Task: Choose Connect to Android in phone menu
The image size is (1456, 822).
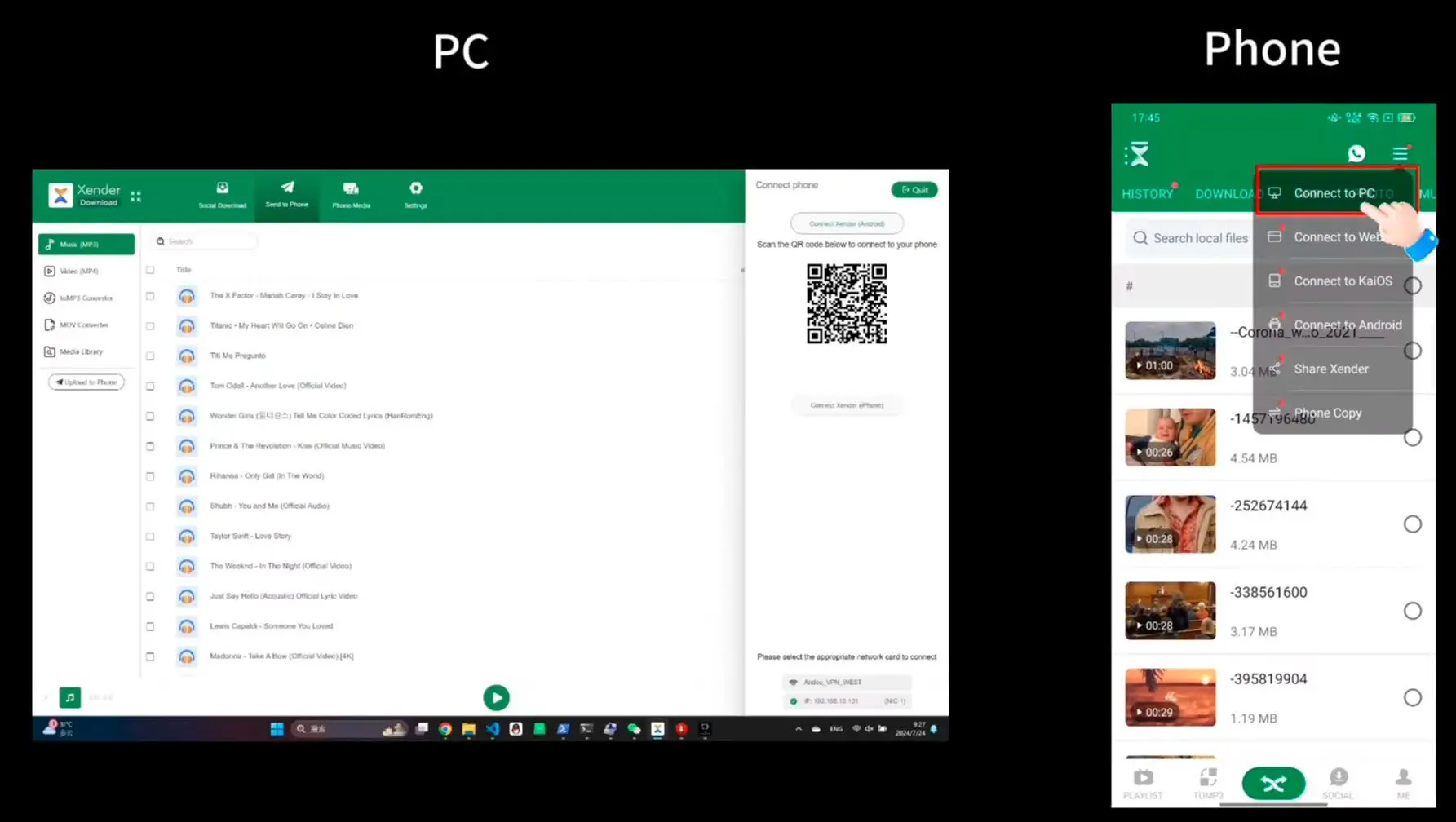Action: tap(1334, 325)
